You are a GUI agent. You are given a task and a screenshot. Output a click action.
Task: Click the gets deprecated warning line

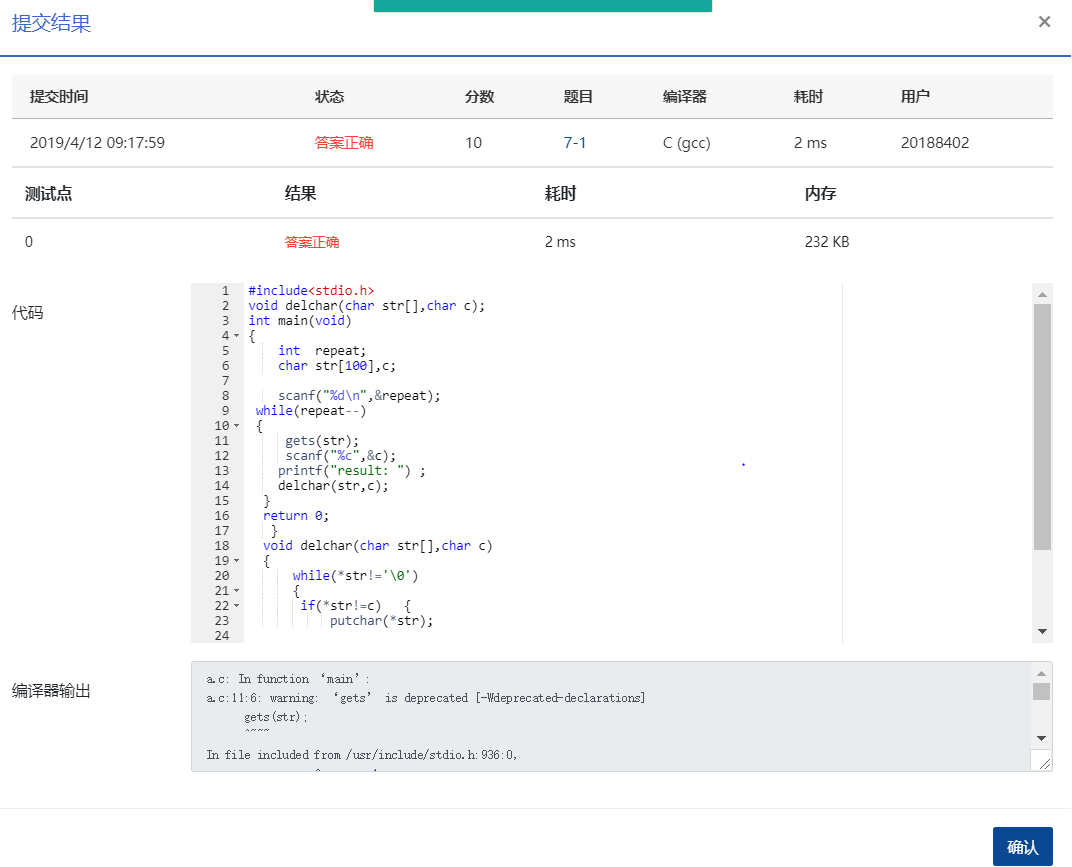pyautogui.click(x=426, y=698)
